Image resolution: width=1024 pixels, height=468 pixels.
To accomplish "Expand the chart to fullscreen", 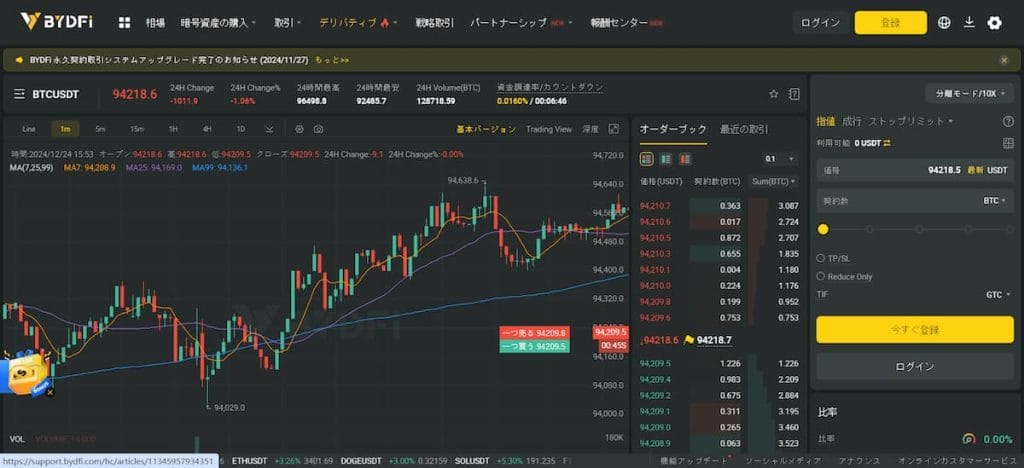I will coord(613,129).
